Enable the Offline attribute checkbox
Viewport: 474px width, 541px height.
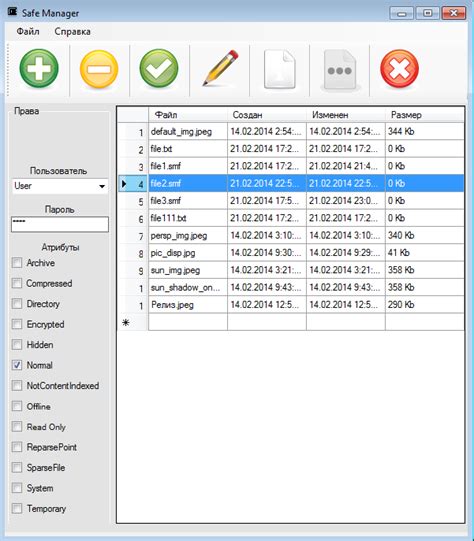[x=17, y=406]
